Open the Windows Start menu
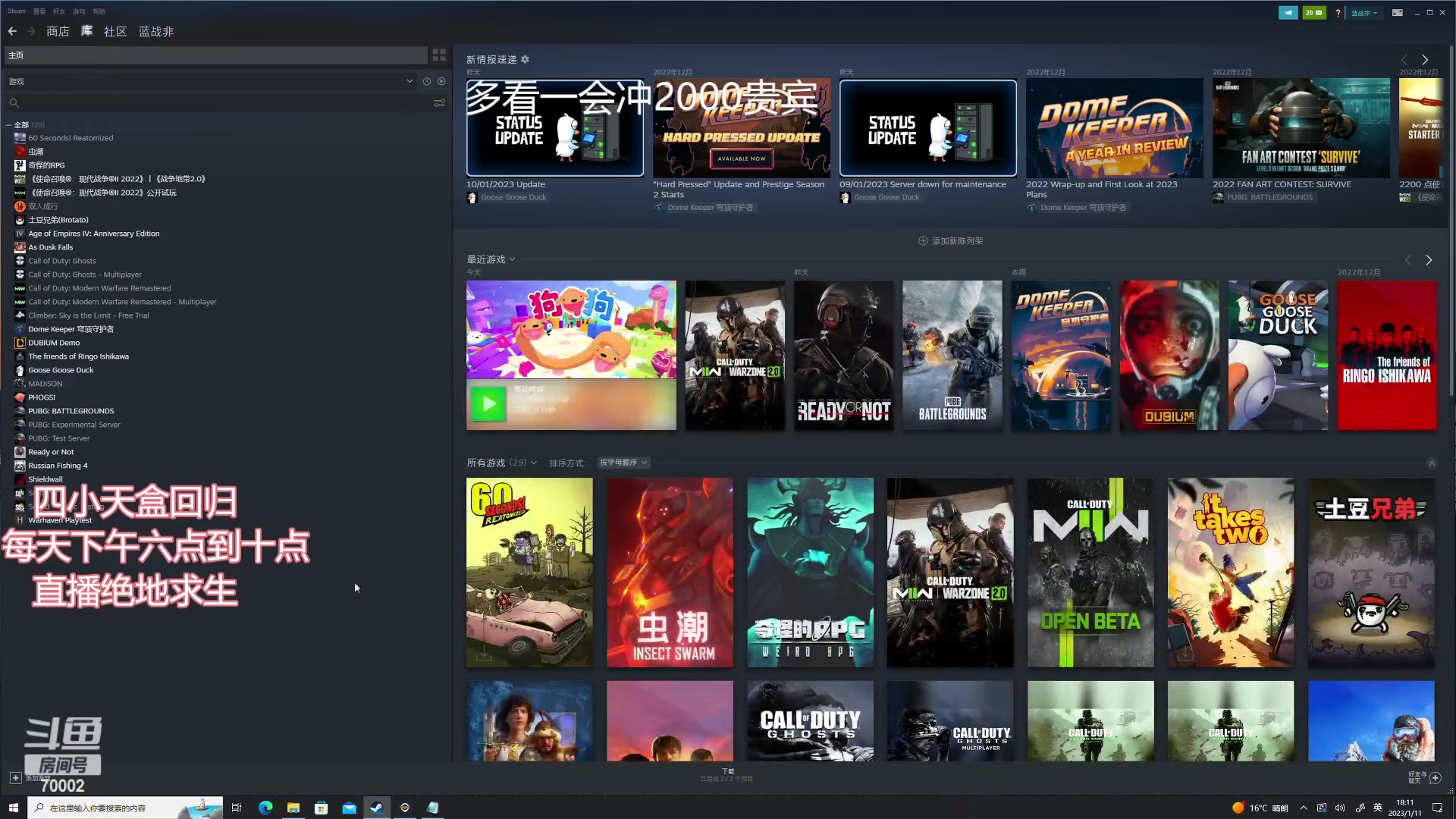 13,808
